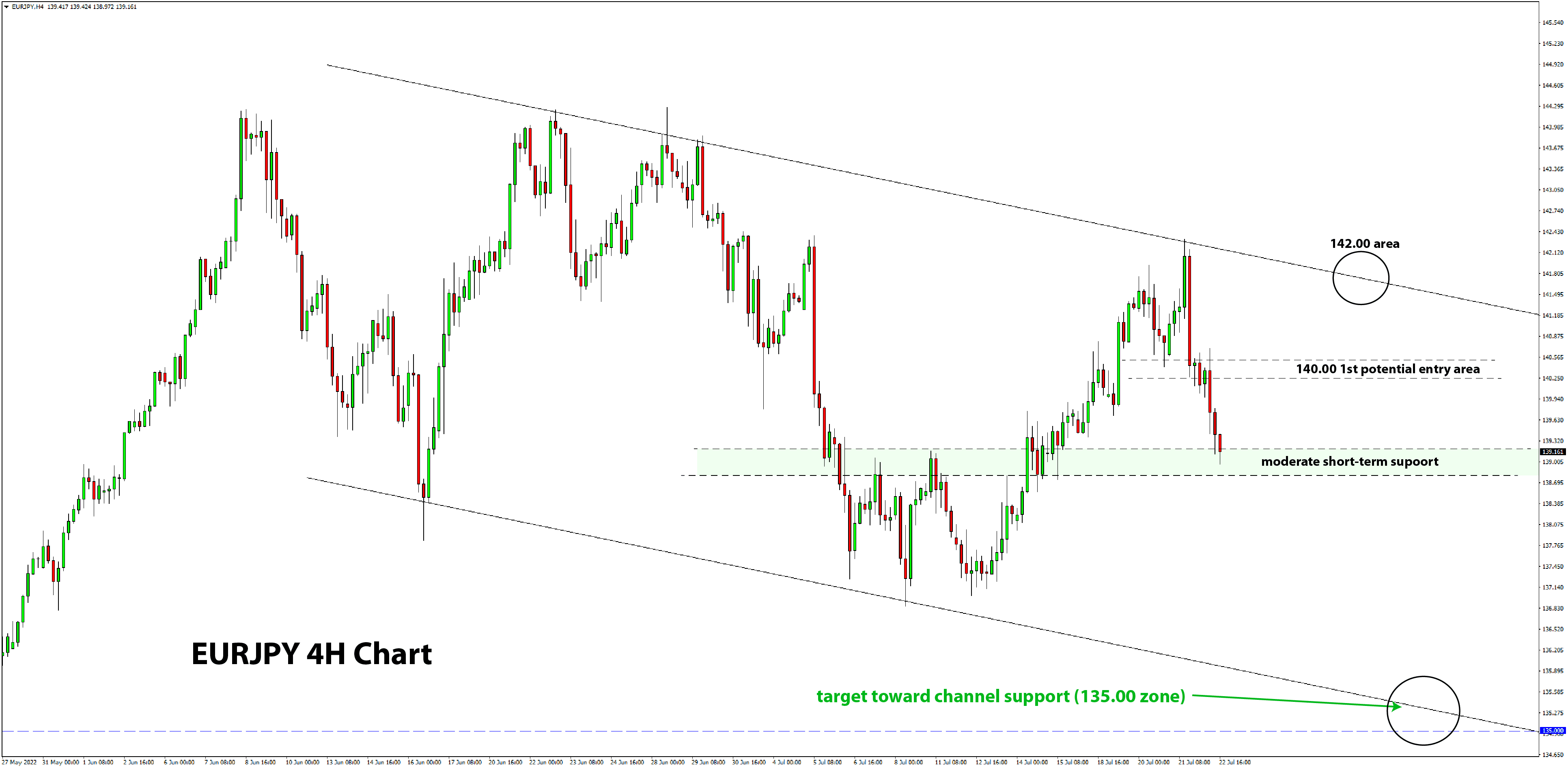Image resolution: width=1568 pixels, height=770 pixels.
Task: Click the 142.430 price axis label
Action: pyautogui.click(x=1552, y=232)
